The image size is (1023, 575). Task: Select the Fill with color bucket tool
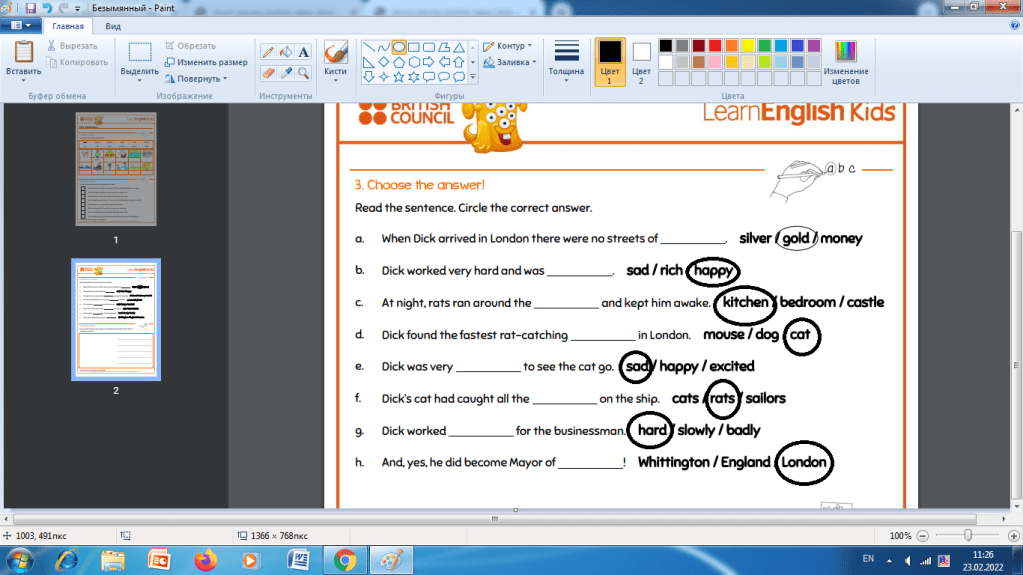[286, 52]
